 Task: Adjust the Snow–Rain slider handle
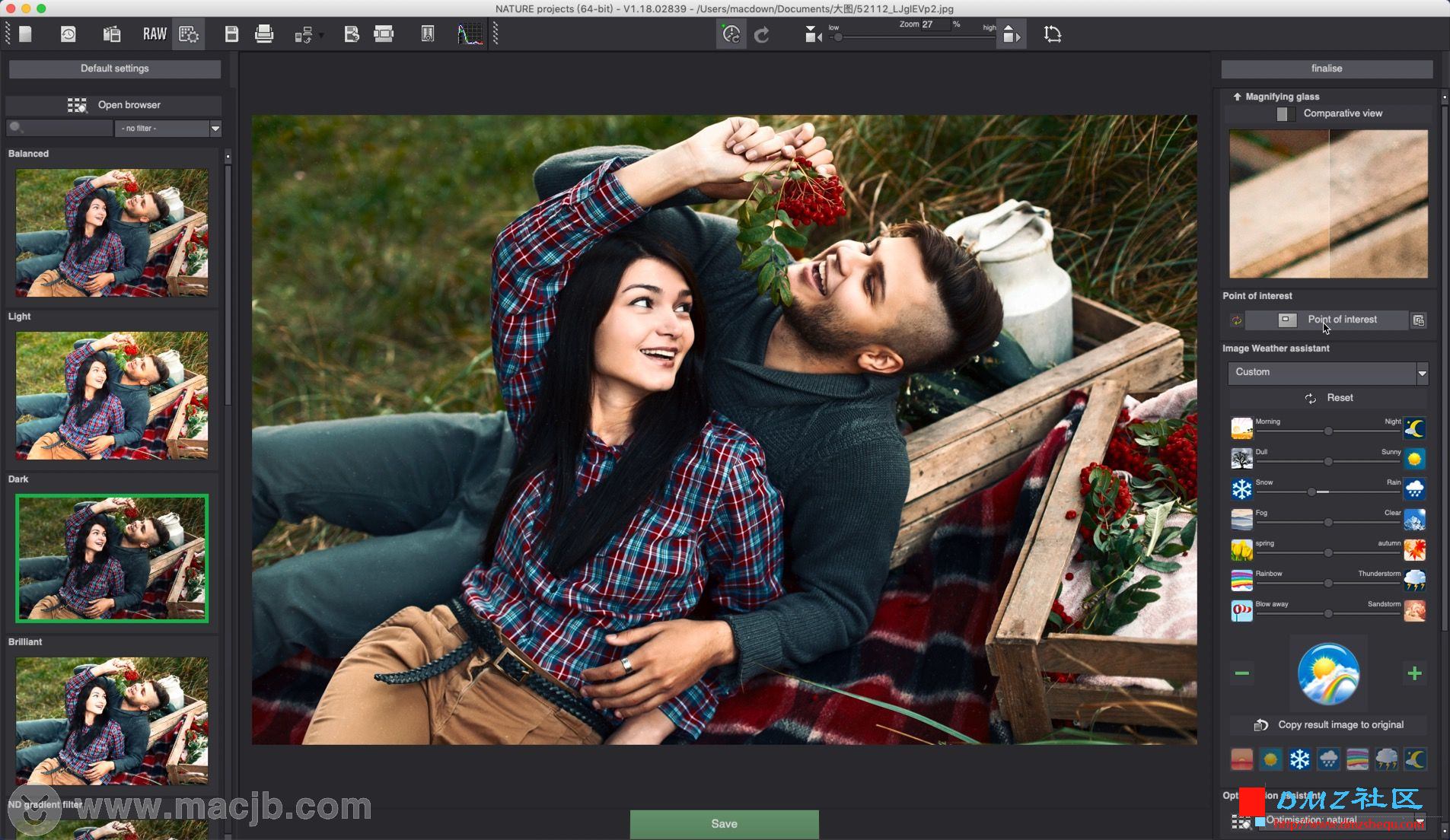coord(1311,492)
